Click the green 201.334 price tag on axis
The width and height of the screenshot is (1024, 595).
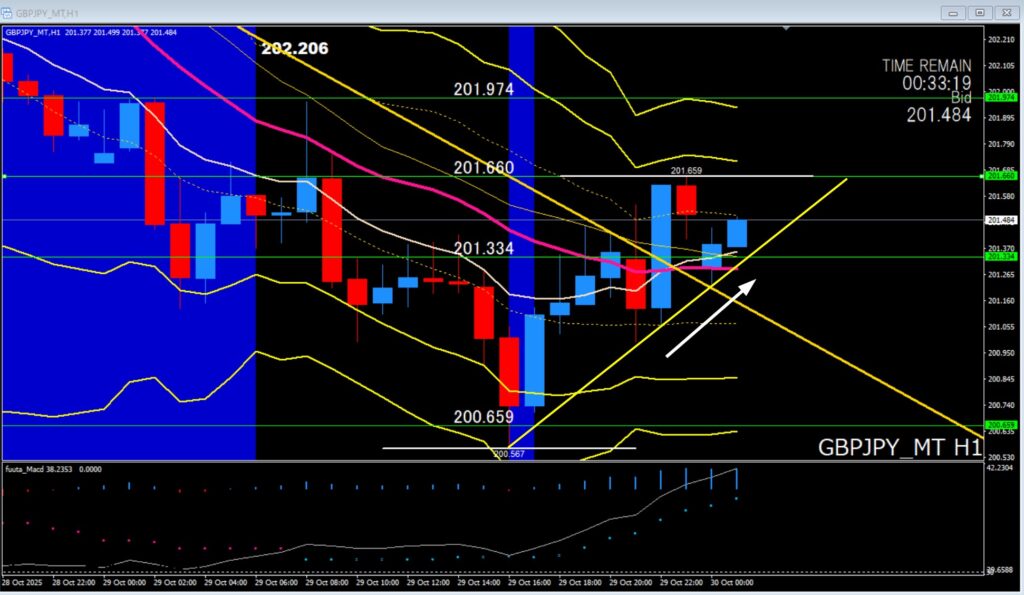[x=1001, y=257]
